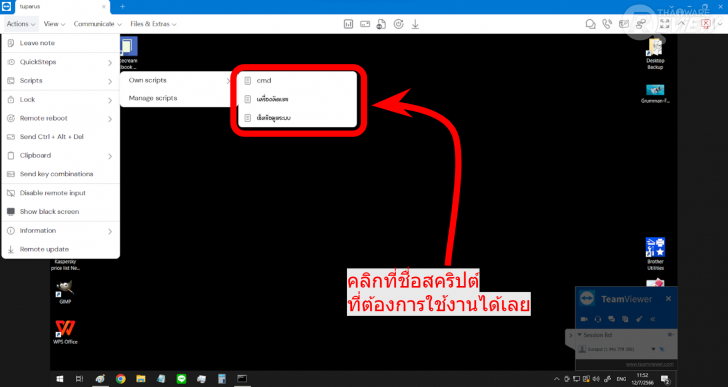The height and width of the screenshot is (387, 728).
Task: Select Send key combinations
Action: click(x=60, y=174)
